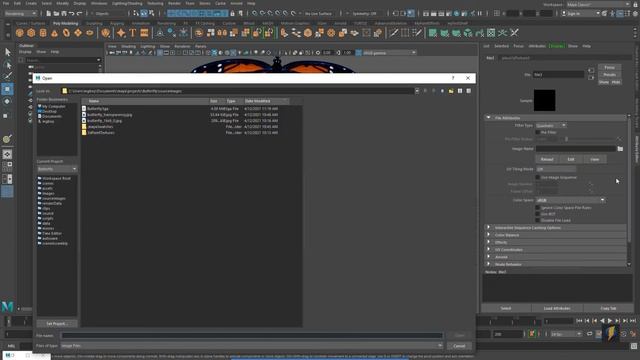The width and height of the screenshot is (640, 360).
Task: Click Load Attributes button at panel bottom
Action: 557,309
